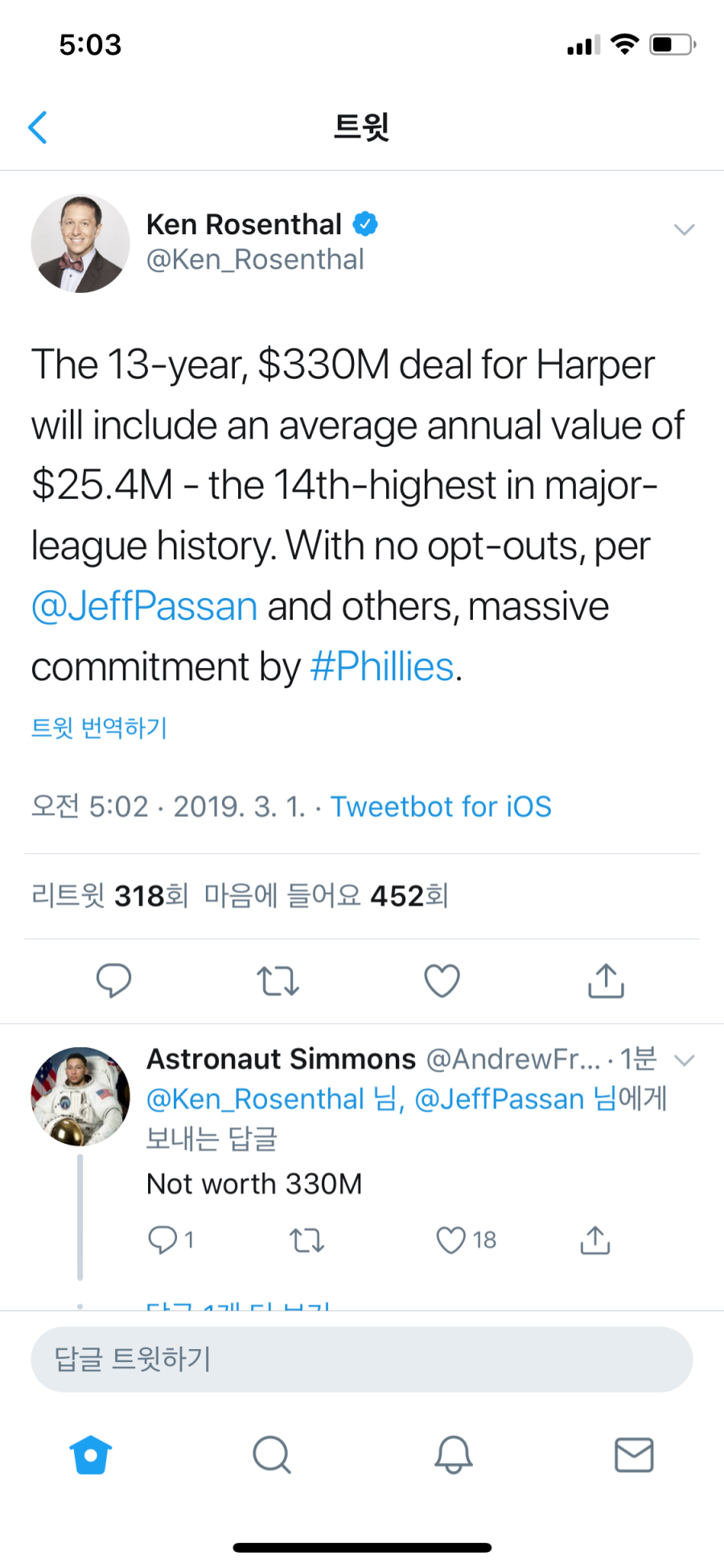The width and height of the screenshot is (724, 1568).
Task: Open the @JeffPassan mention link
Action: (x=145, y=606)
